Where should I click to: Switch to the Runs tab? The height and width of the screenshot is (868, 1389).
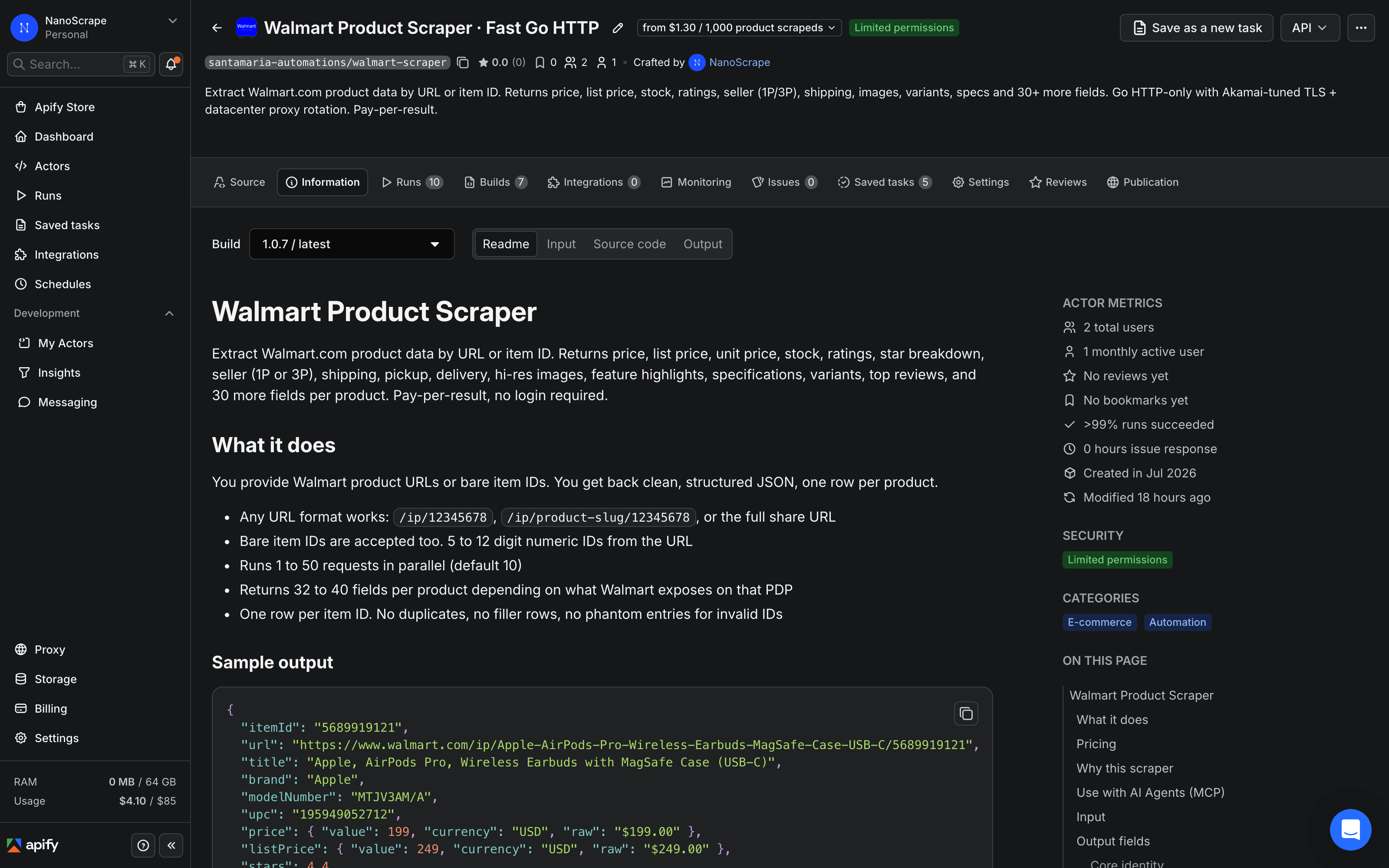point(413,182)
